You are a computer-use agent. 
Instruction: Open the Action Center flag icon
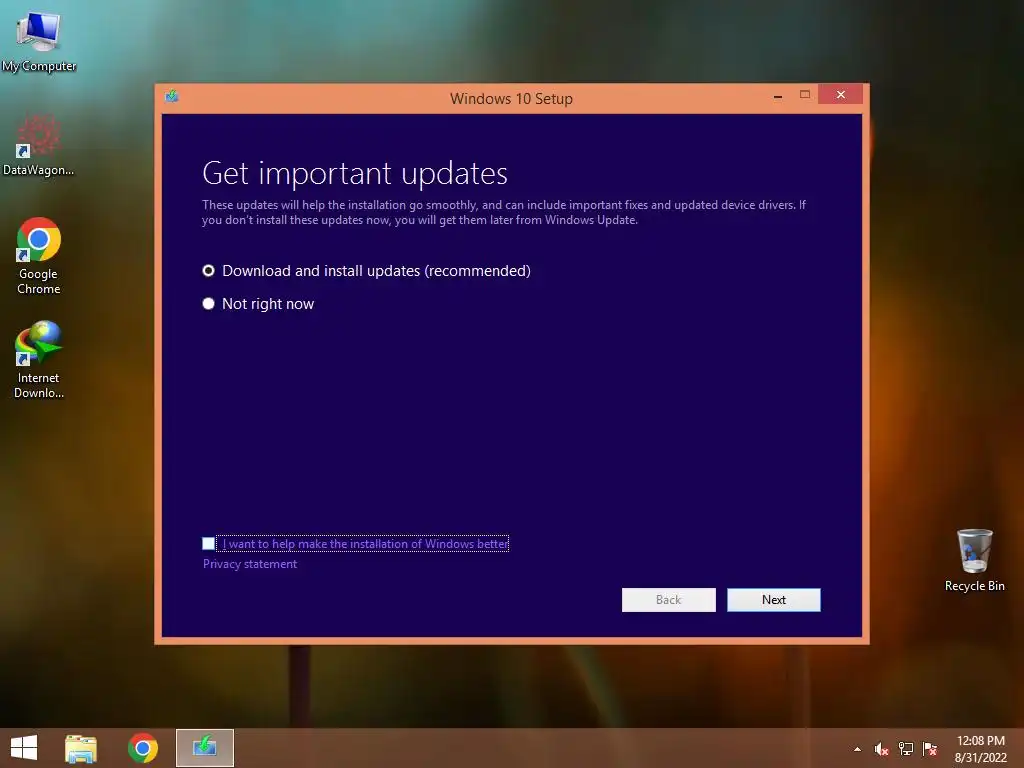point(930,749)
